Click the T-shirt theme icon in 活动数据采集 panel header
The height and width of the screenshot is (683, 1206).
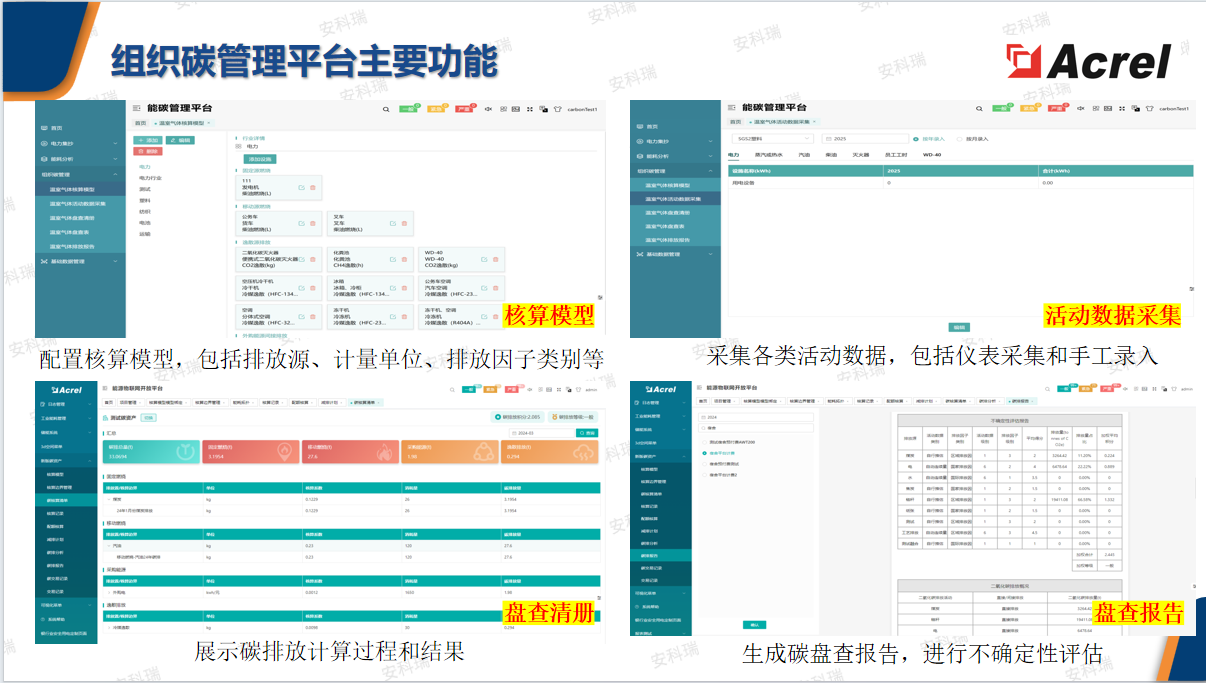[1149, 108]
